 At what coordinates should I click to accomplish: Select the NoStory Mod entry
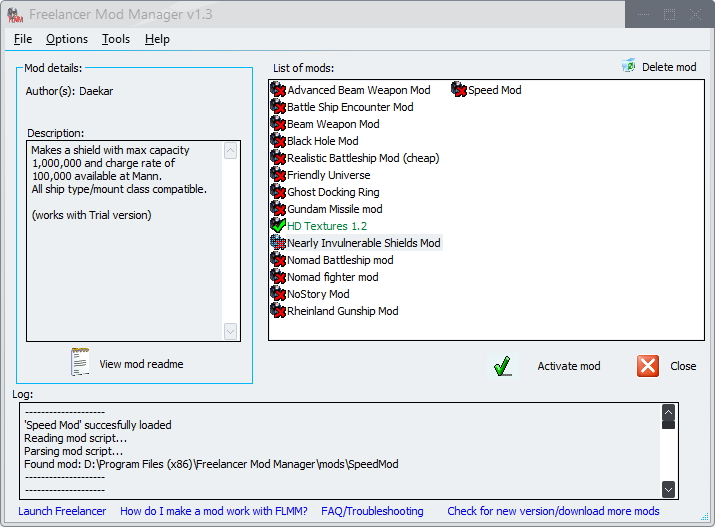(x=318, y=294)
